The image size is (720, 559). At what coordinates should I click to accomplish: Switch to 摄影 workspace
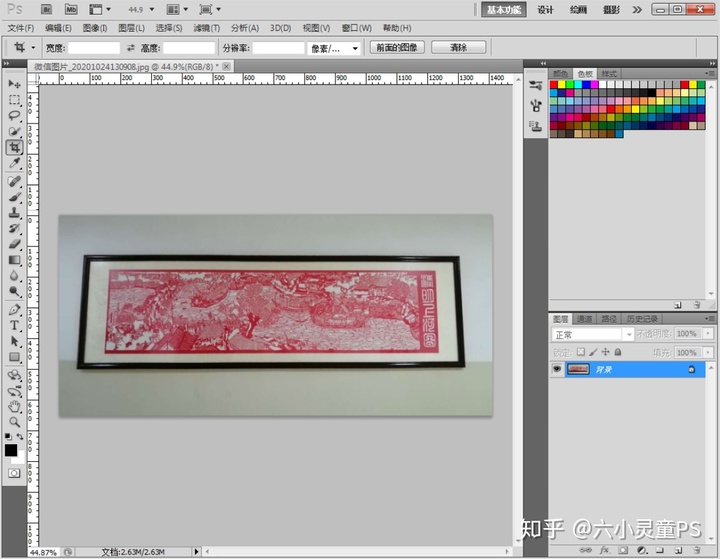click(611, 10)
